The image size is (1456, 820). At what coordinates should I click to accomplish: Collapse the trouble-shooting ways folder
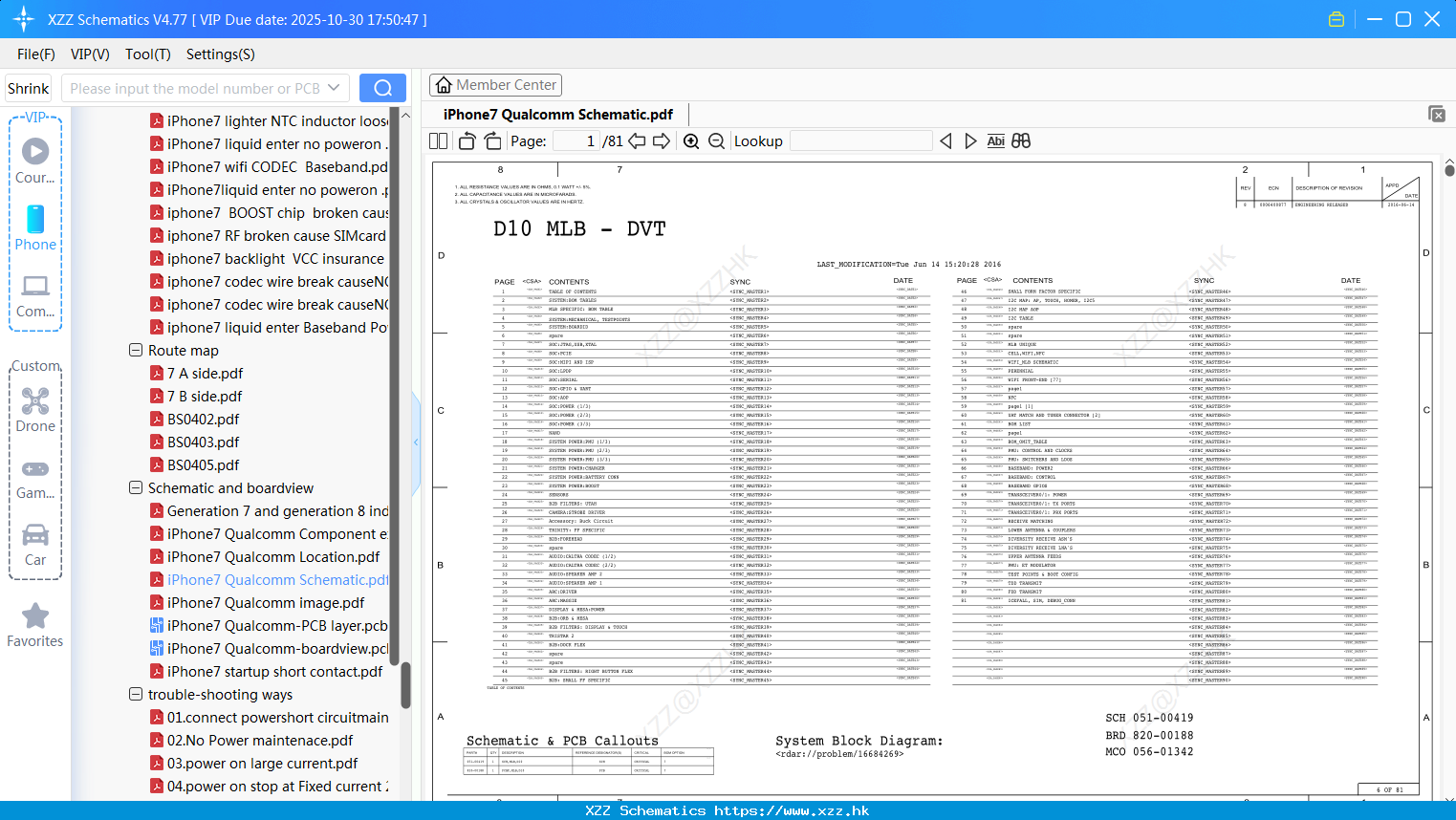pyautogui.click(x=136, y=694)
